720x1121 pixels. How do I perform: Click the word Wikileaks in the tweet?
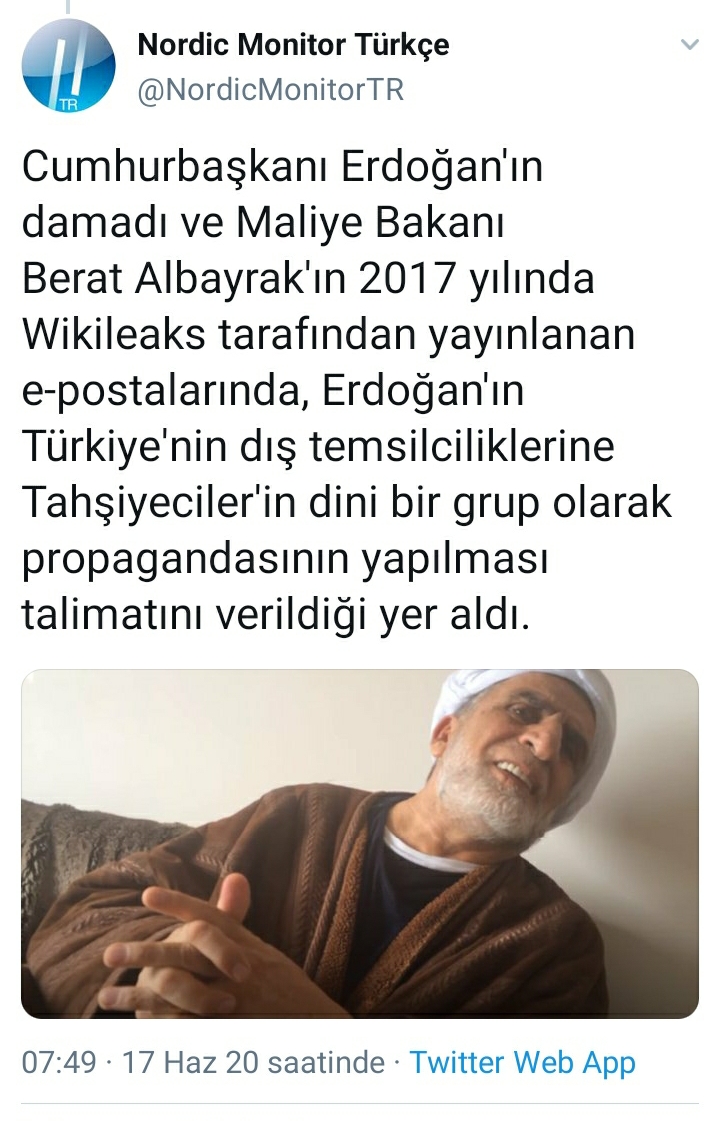[x=114, y=334]
